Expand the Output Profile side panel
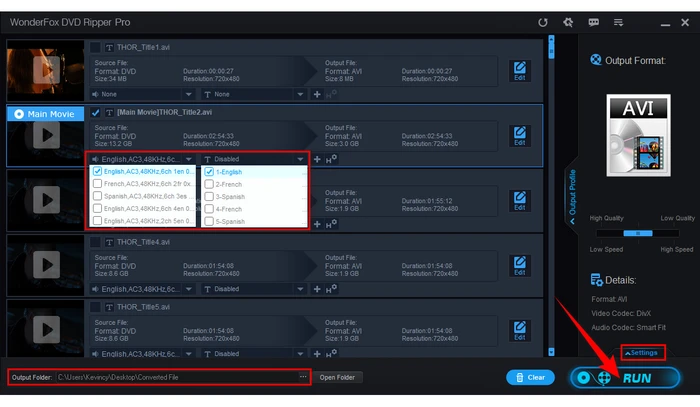Screen dimensions: 700x407 pyautogui.click(x=572, y=197)
